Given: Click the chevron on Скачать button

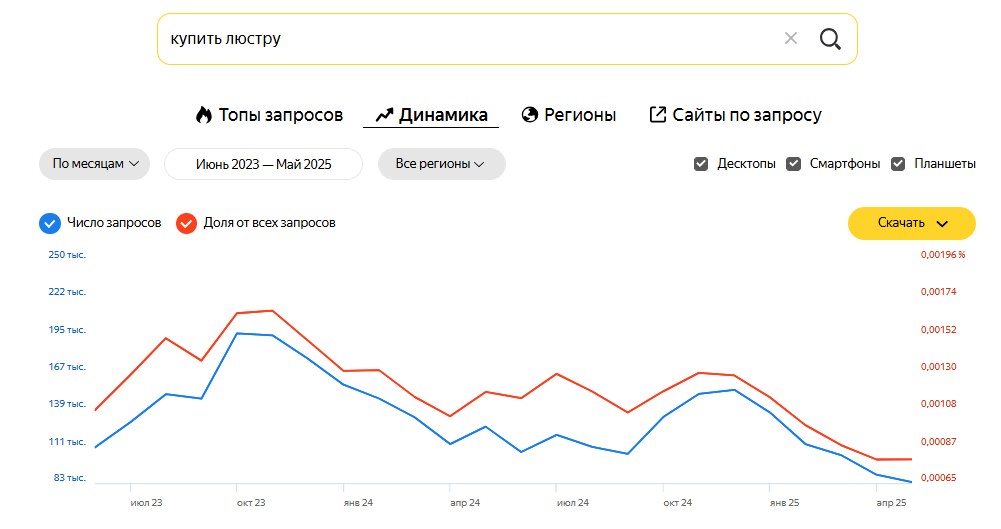Looking at the screenshot, I should click(x=941, y=223).
